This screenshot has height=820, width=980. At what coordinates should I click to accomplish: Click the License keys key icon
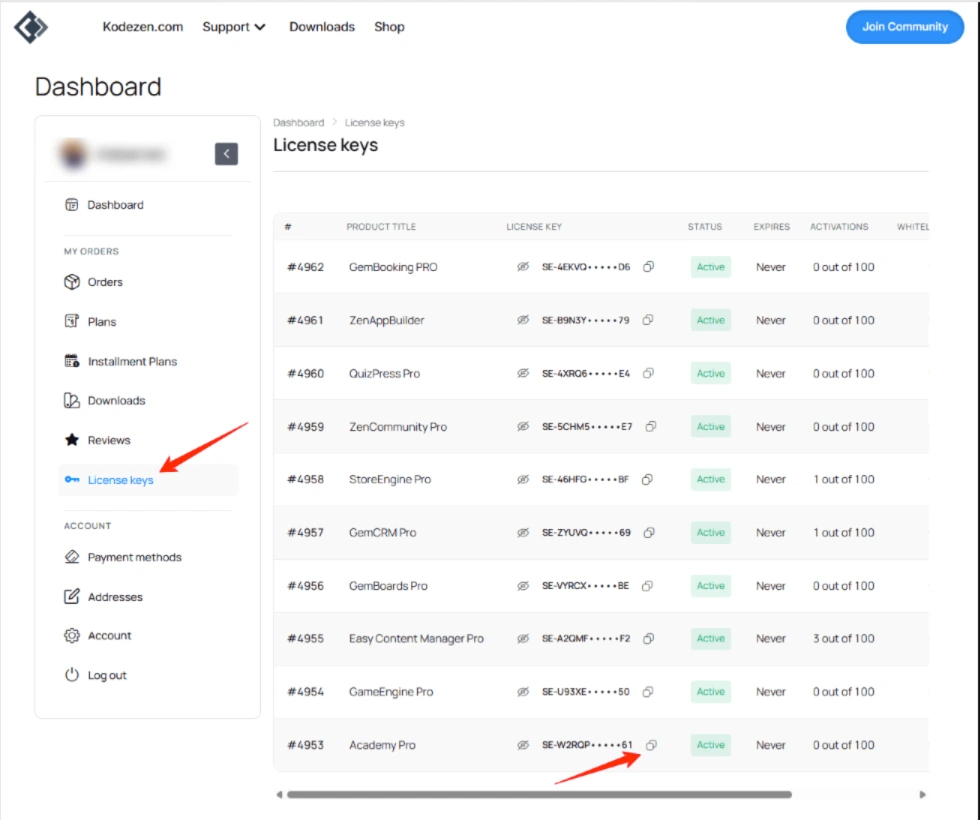(x=72, y=479)
